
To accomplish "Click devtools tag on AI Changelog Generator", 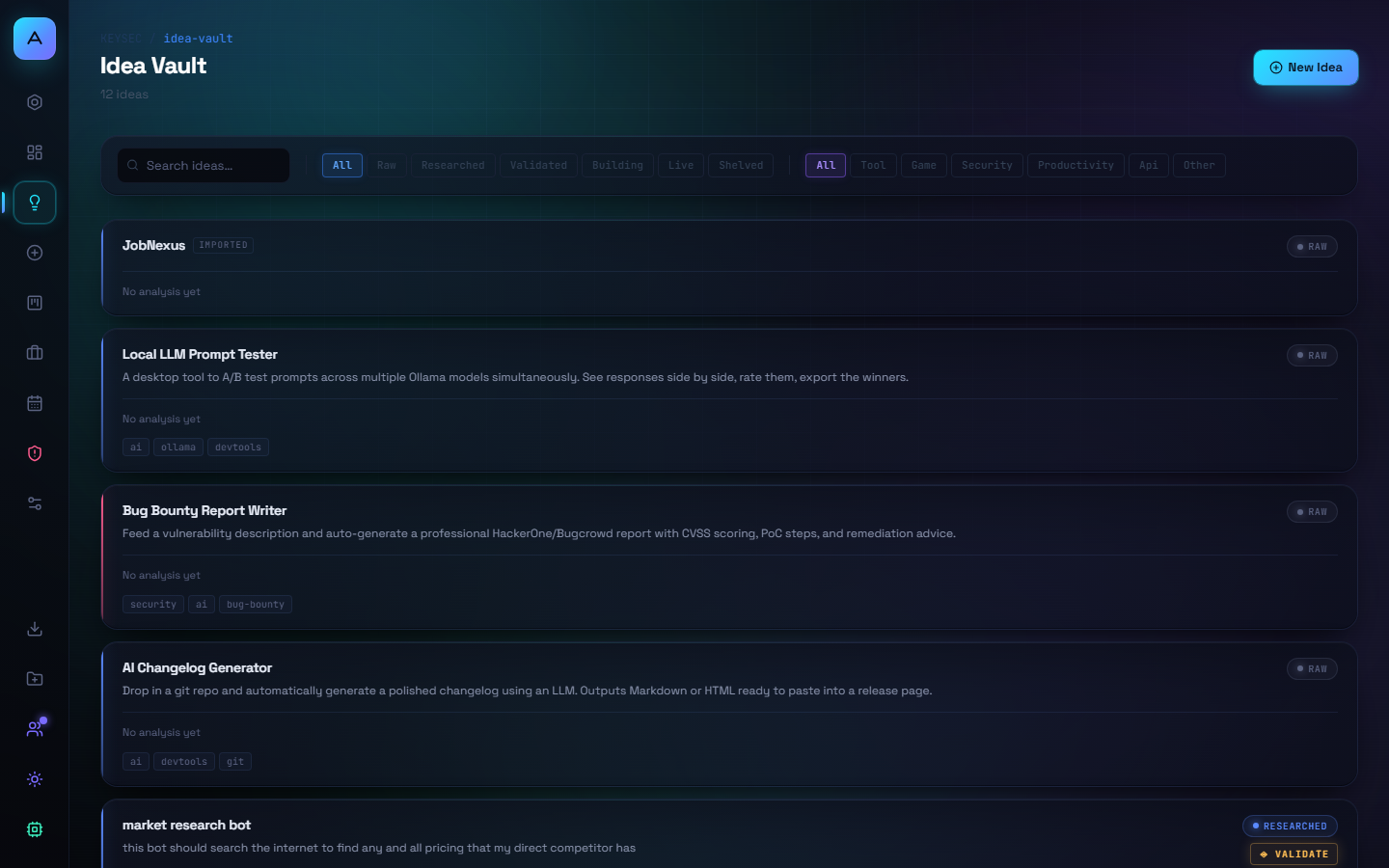I will click(184, 762).
